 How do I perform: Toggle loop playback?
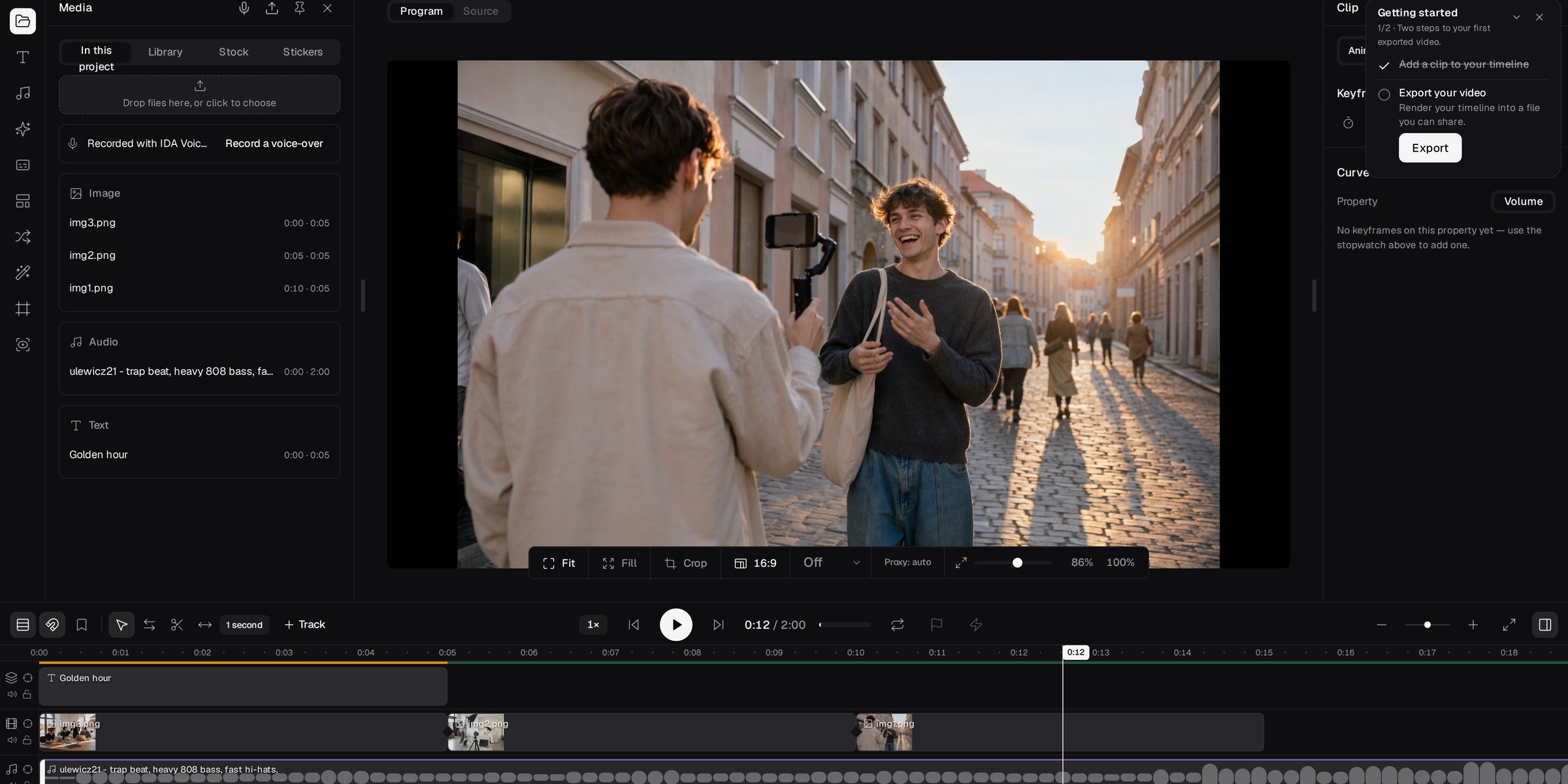click(x=898, y=625)
